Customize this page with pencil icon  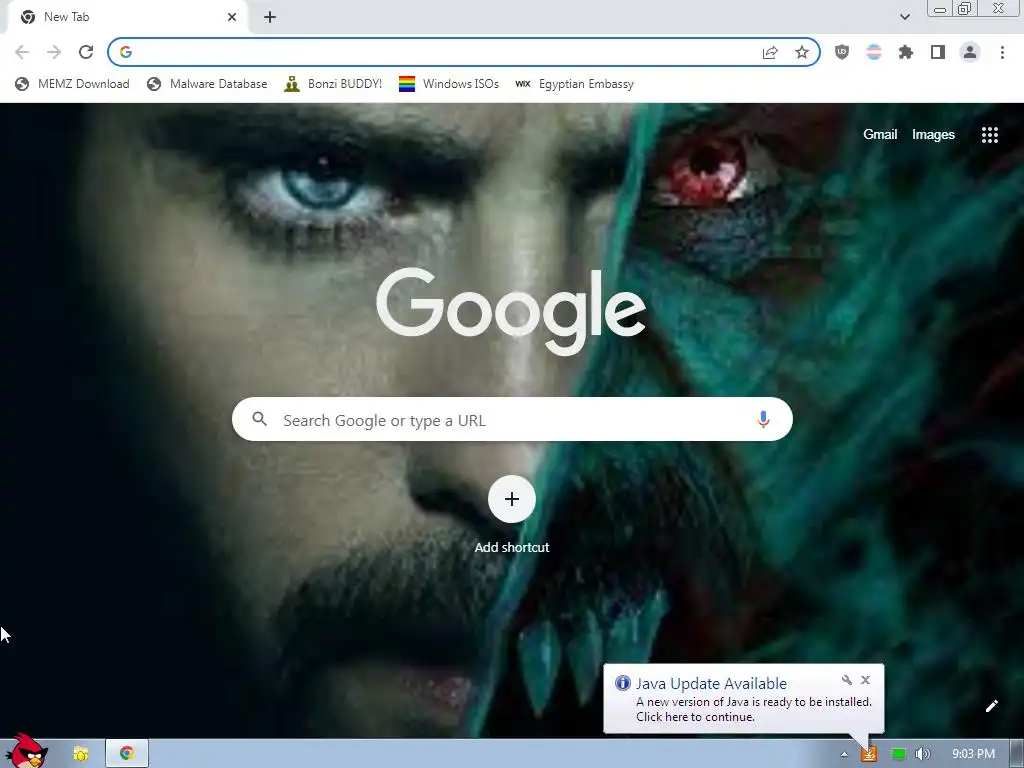pyautogui.click(x=991, y=706)
